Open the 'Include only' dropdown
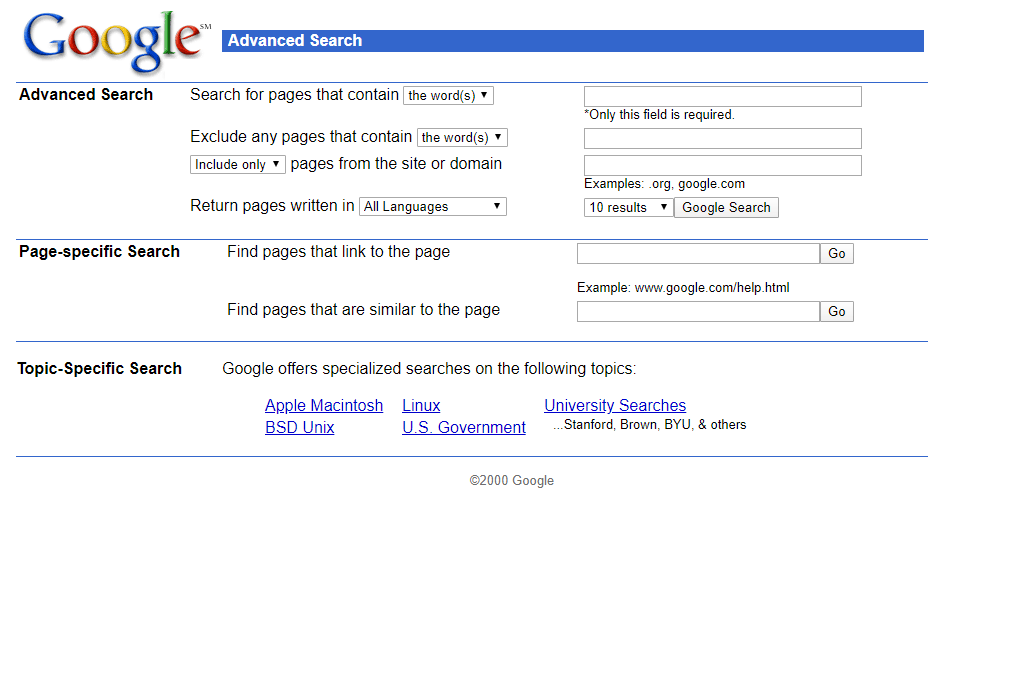1024x700 pixels. (238, 165)
